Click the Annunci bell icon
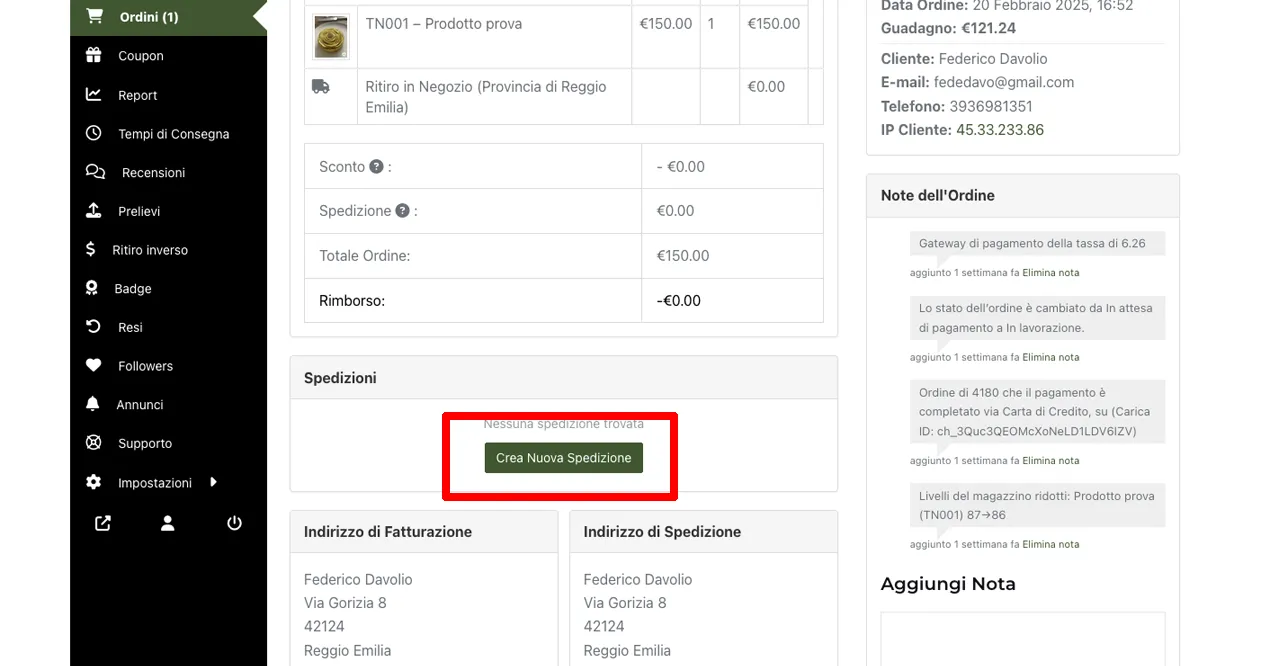 93,404
